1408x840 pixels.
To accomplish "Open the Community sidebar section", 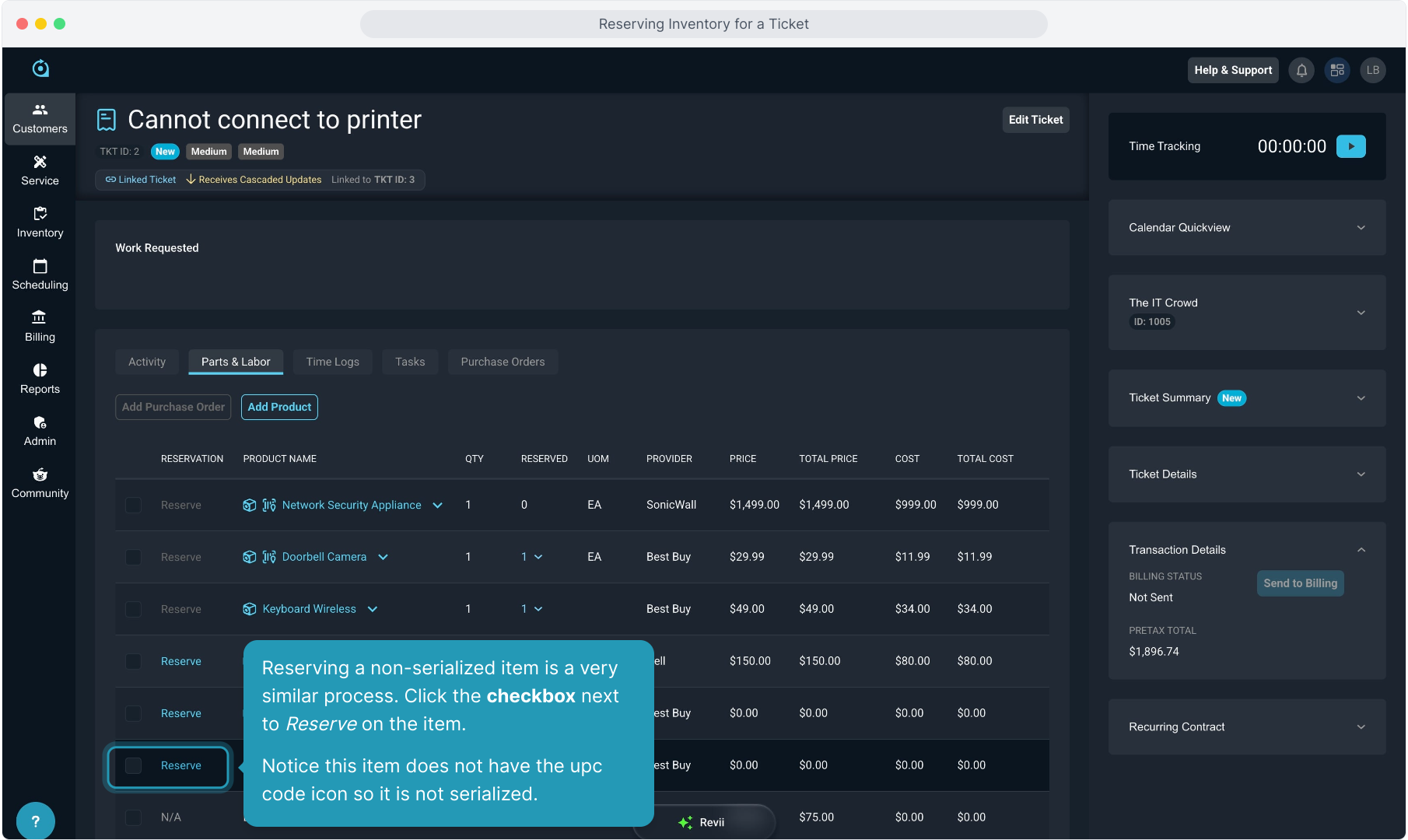I will tap(40, 483).
